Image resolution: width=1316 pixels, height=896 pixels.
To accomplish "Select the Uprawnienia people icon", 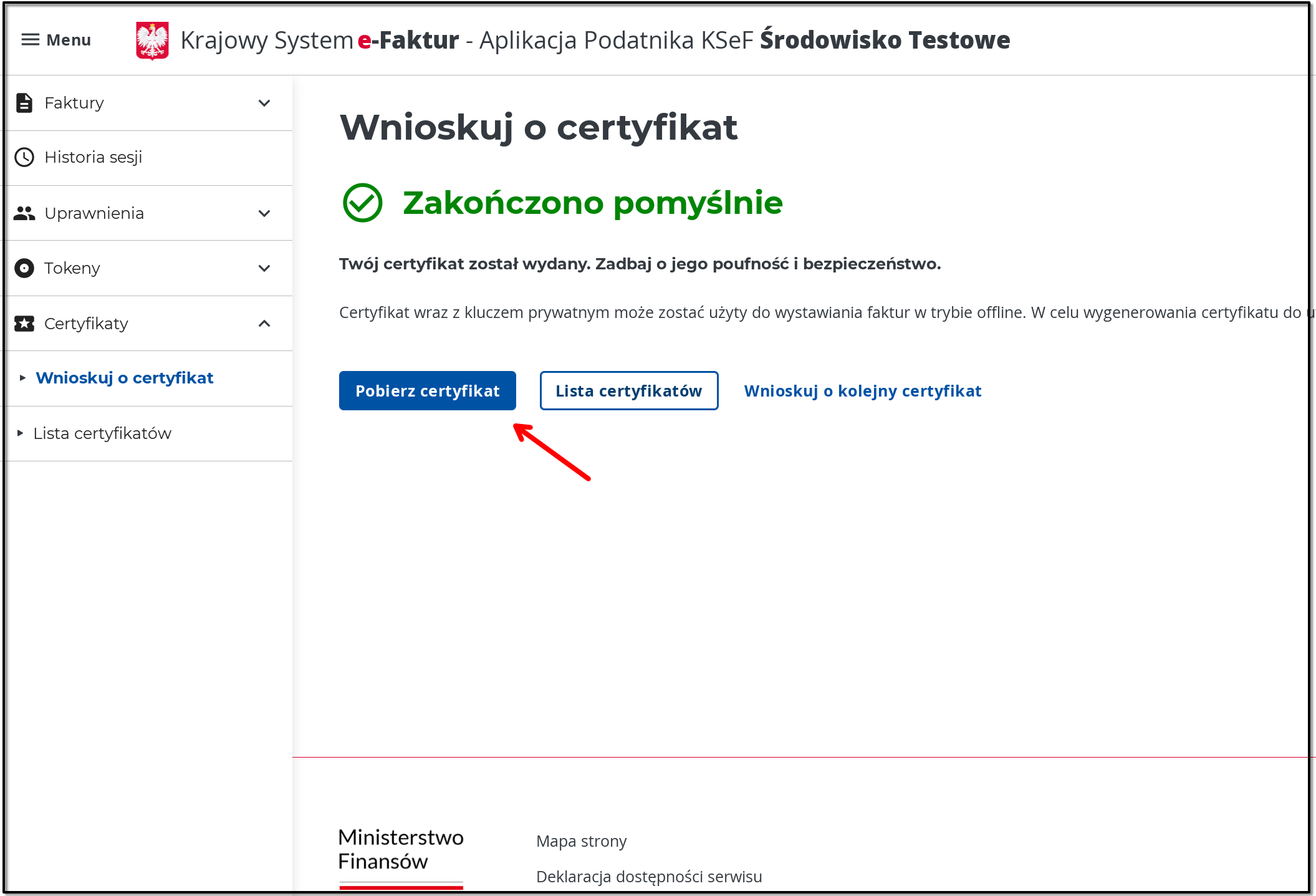I will click(x=24, y=213).
